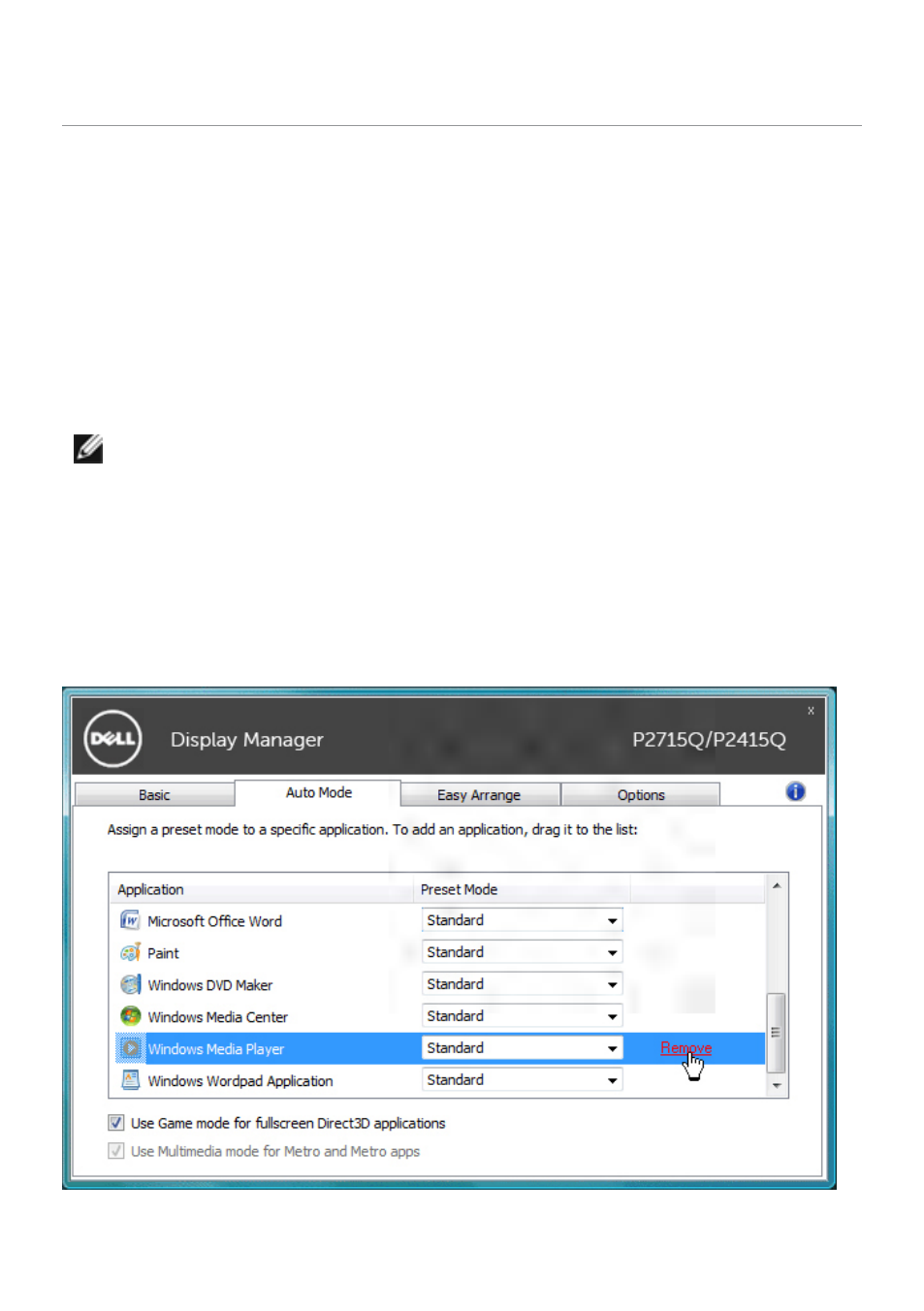Screen dimensions: 924x1311
Task: Select the Microsoft Office Word row text
Action: click(214, 921)
